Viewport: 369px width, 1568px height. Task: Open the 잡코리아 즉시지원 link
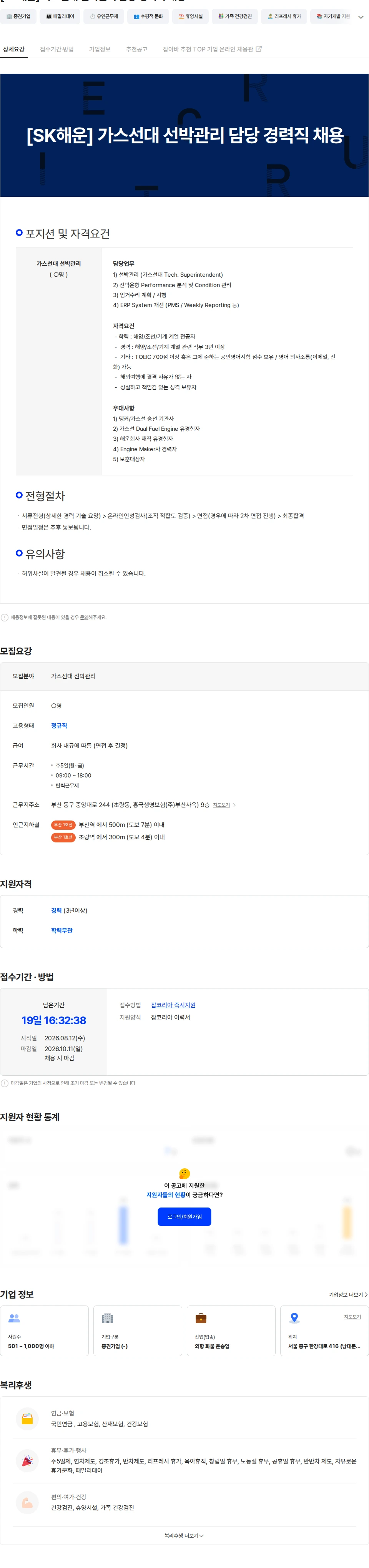173,1005
